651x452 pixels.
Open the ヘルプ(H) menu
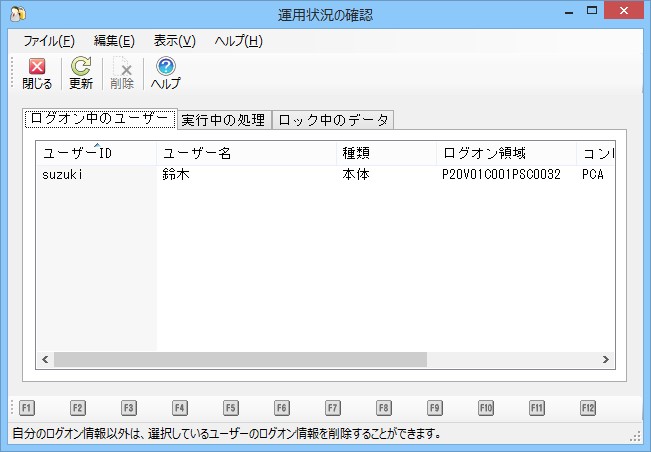click(238, 41)
